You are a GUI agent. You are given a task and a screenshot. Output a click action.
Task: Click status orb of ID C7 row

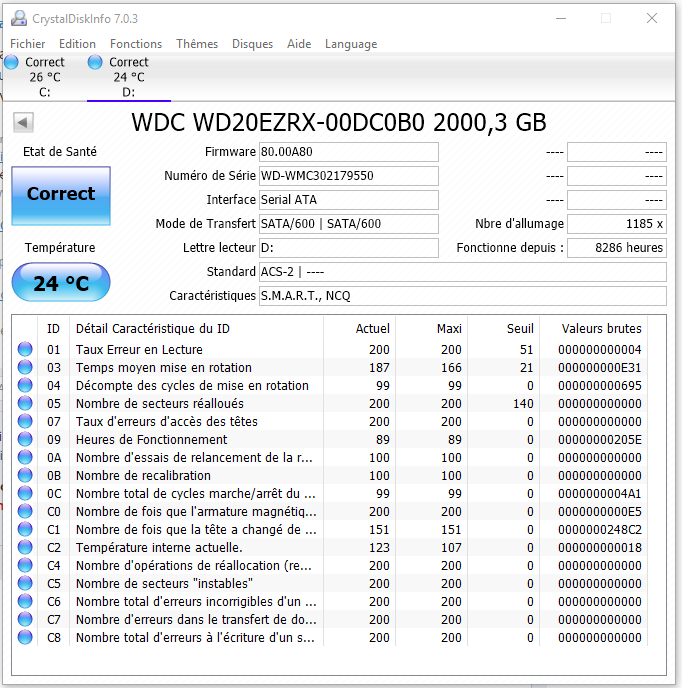[x=25, y=619]
